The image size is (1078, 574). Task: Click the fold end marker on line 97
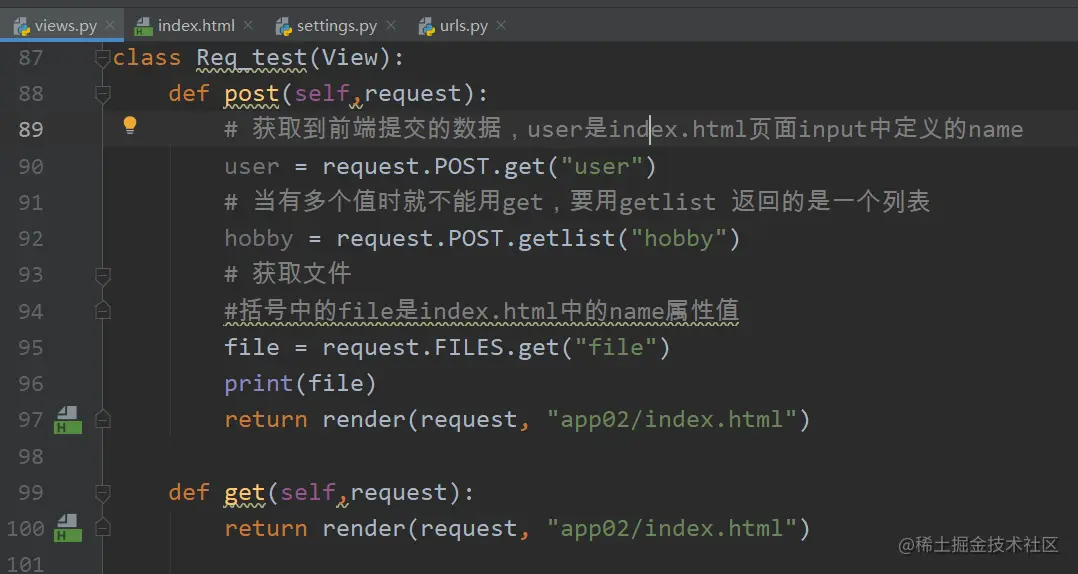(102, 419)
